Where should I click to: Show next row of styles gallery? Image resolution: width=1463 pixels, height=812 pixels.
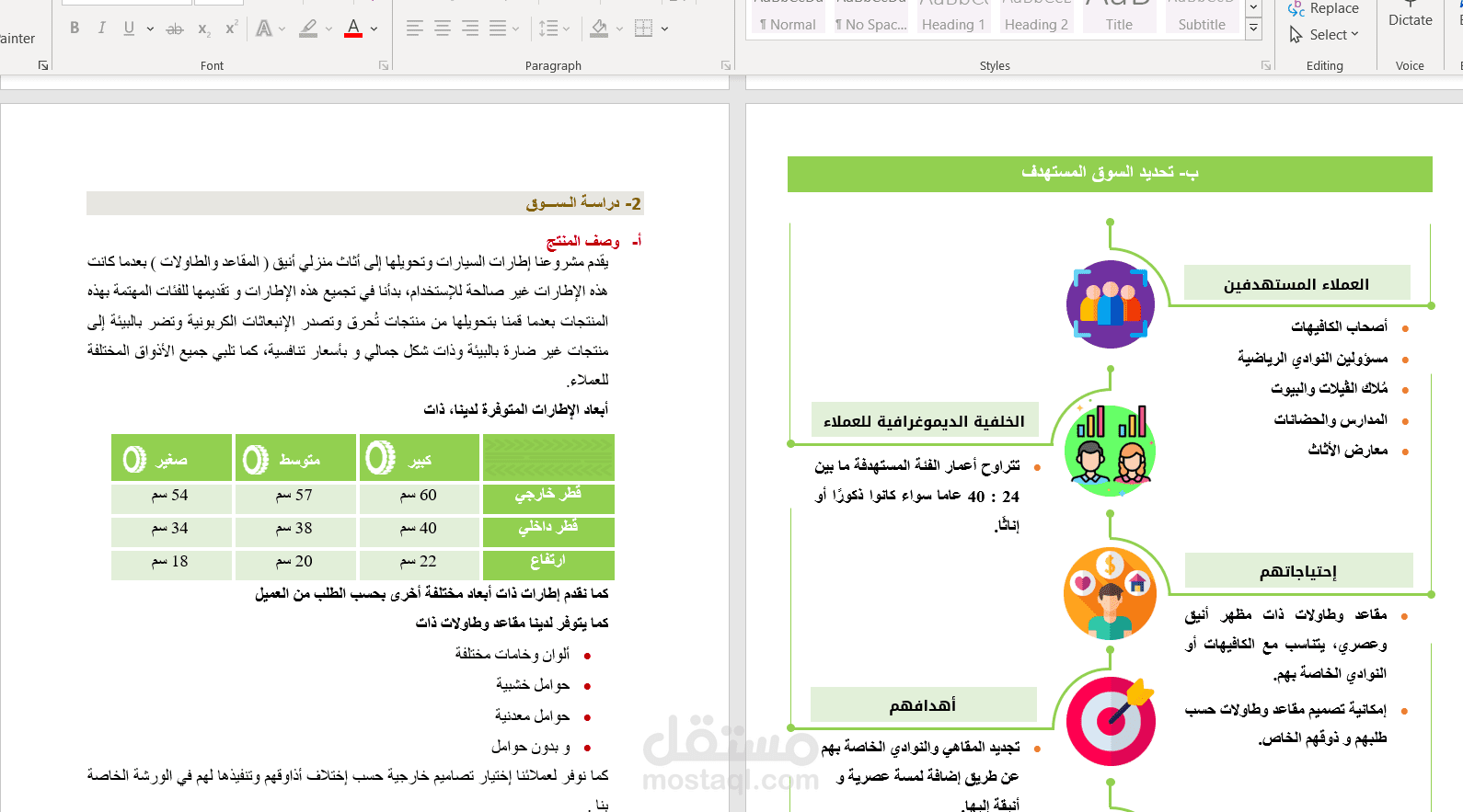click(x=1253, y=8)
